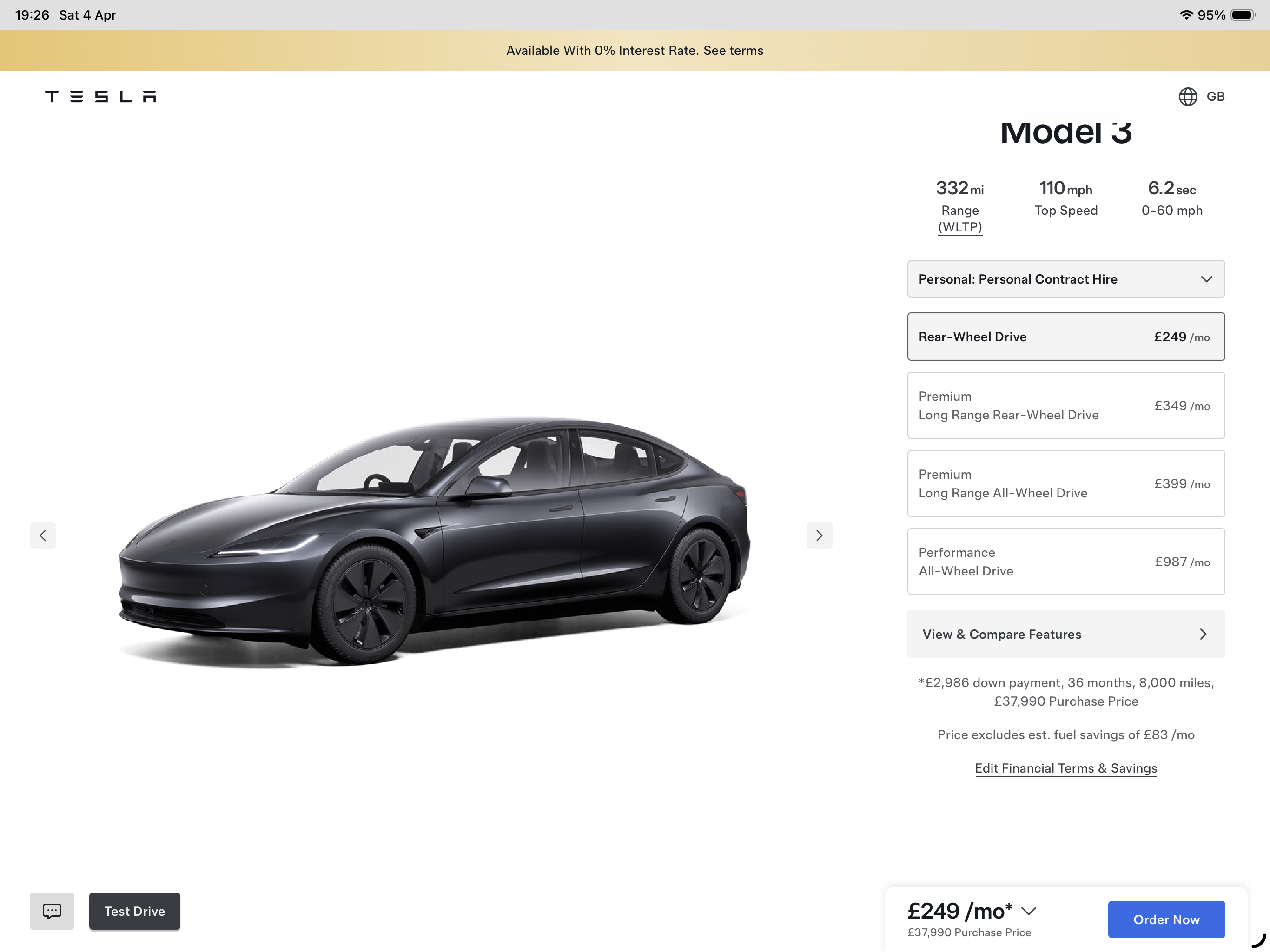Click the Range (WLTP) underlined link
Screen dimensions: 1270x952
pos(960,219)
